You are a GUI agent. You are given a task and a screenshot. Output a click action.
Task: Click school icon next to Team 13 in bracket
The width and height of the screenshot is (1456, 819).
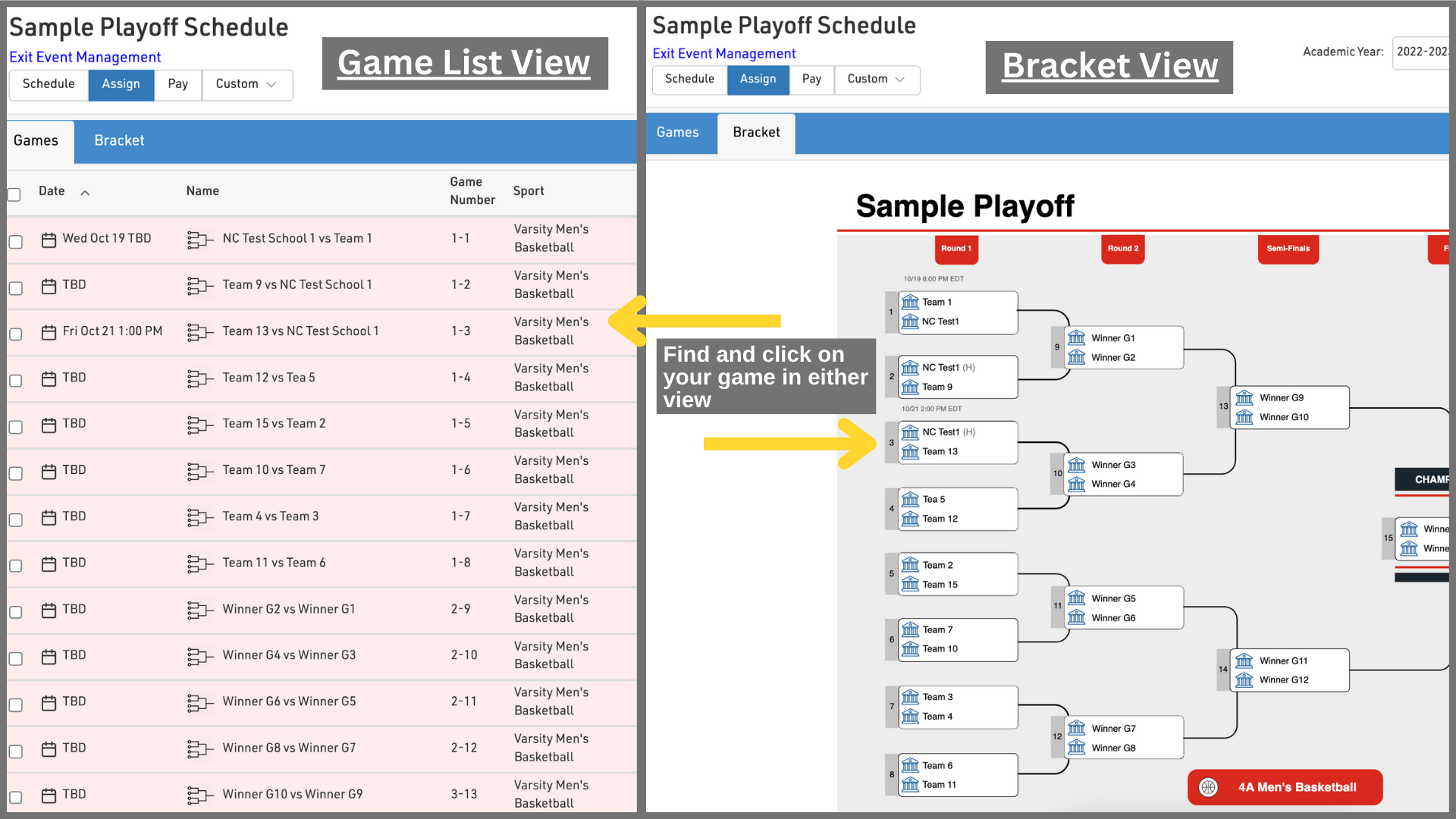pyautogui.click(x=910, y=452)
